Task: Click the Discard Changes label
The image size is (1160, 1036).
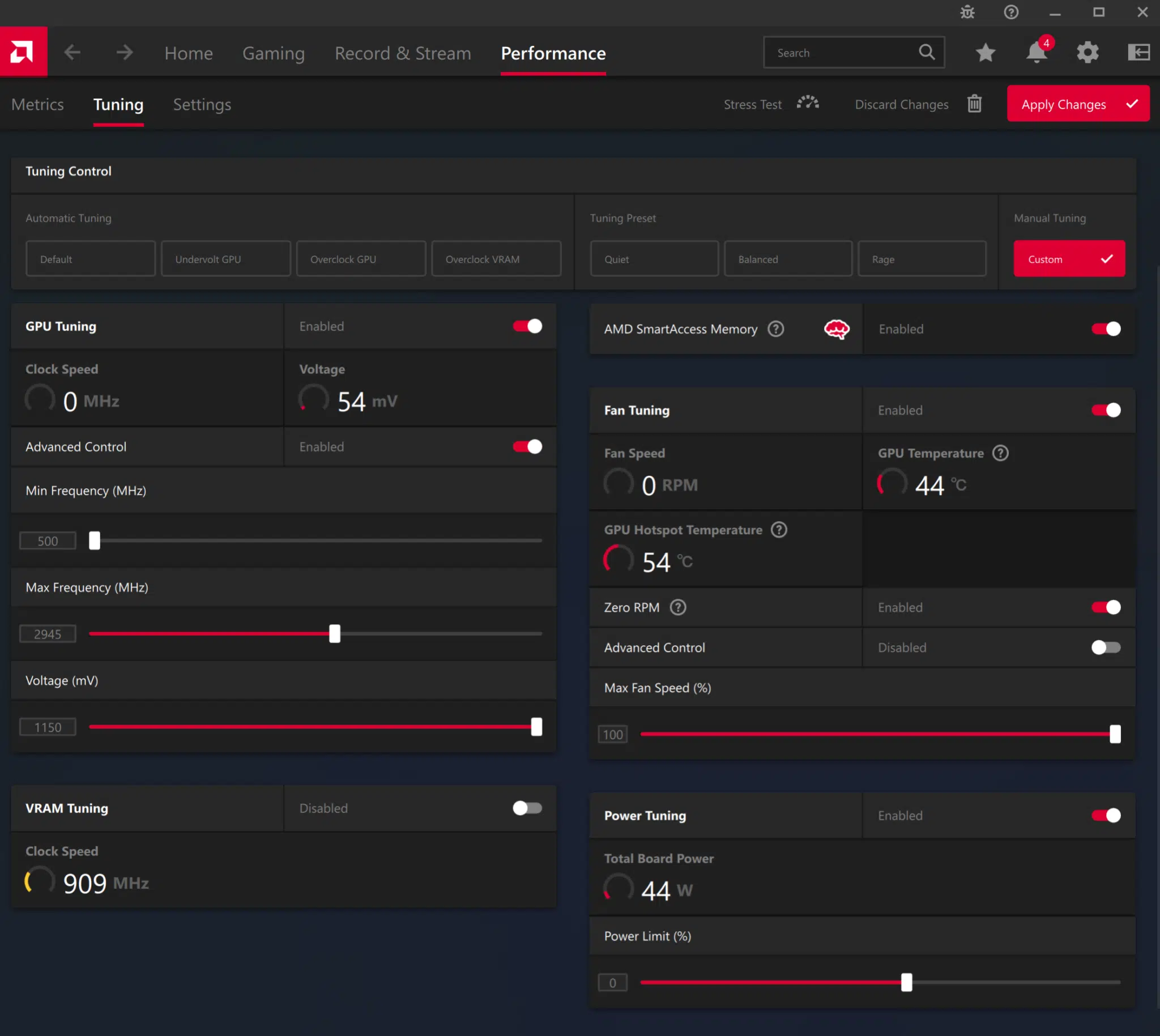Action: tap(902, 105)
